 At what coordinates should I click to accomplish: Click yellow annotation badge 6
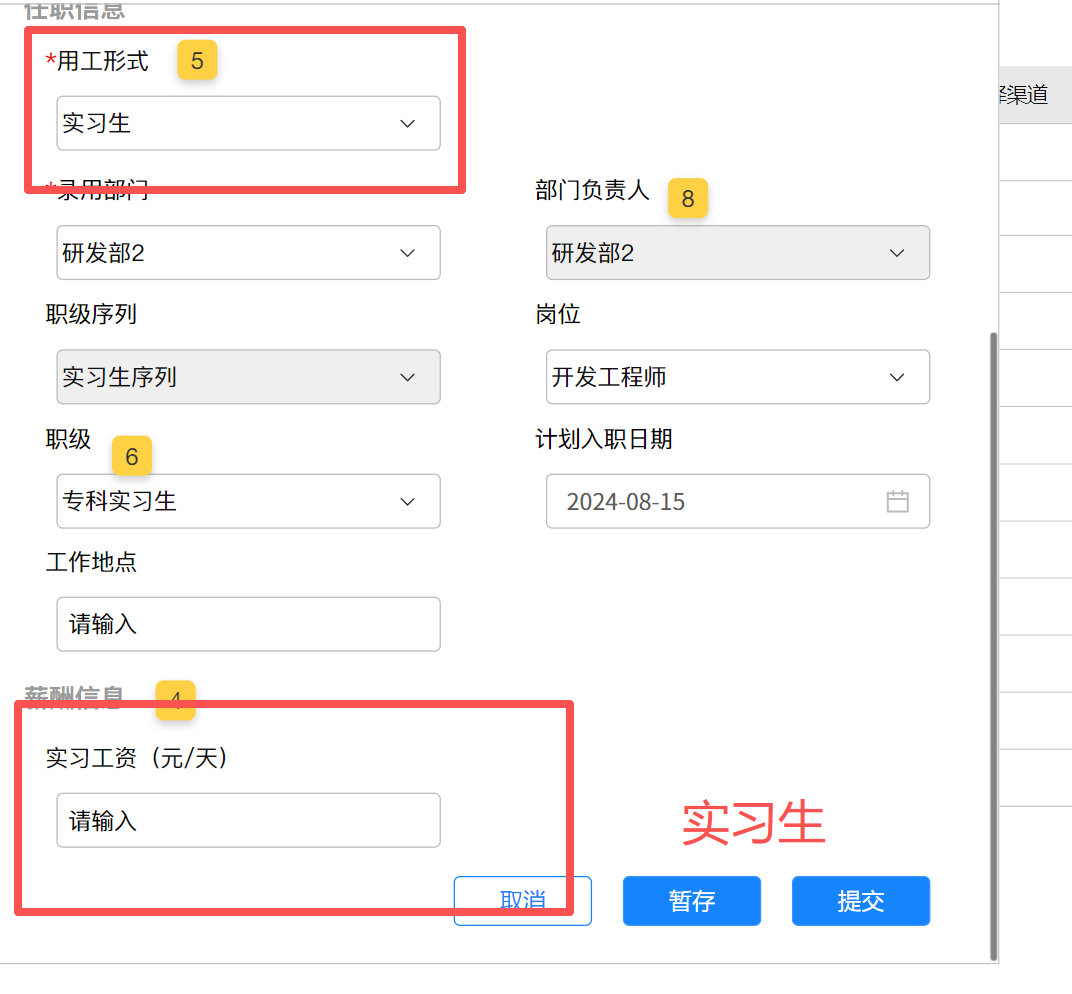pyautogui.click(x=131, y=458)
